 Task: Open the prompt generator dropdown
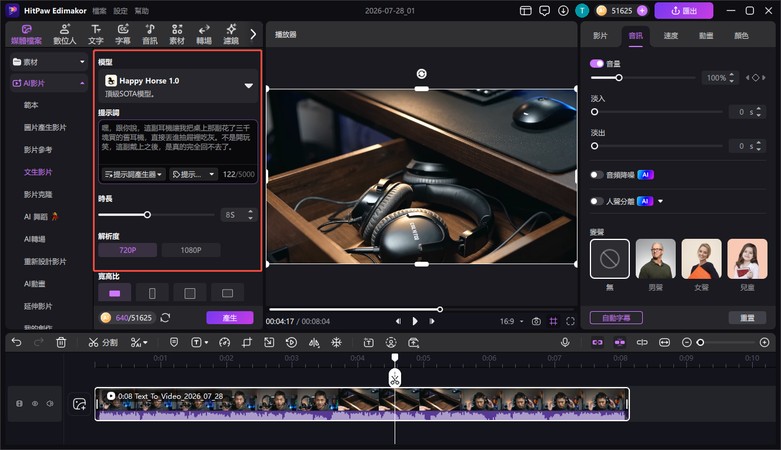[133, 174]
